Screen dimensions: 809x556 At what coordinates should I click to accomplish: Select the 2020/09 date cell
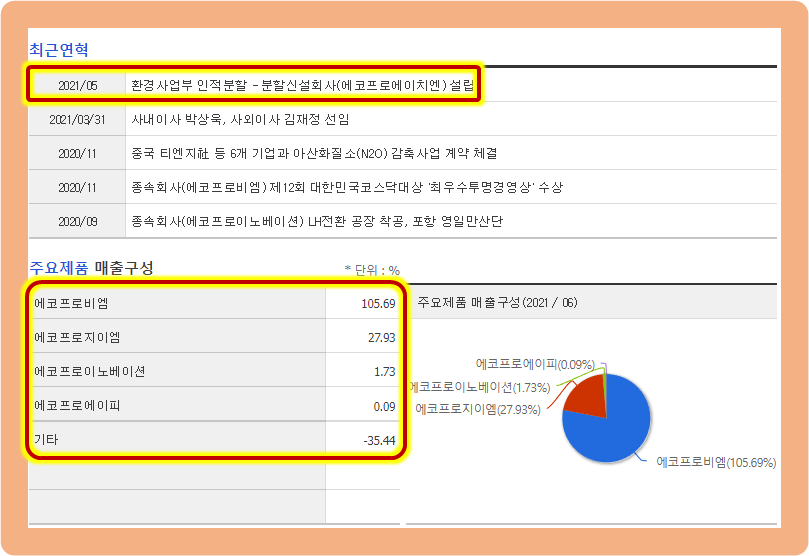pyautogui.click(x=77, y=222)
